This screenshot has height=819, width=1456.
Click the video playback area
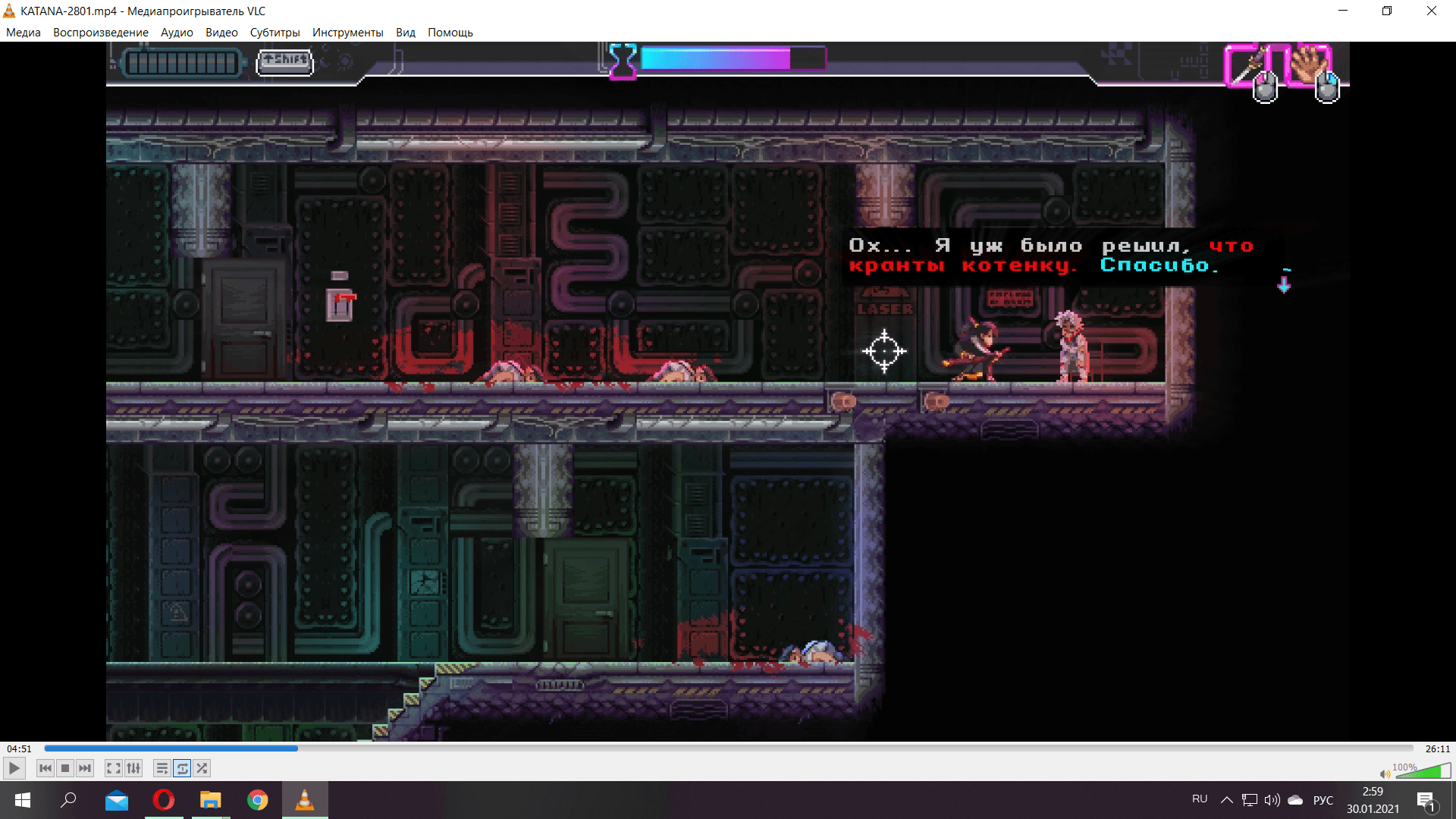click(728, 391)
